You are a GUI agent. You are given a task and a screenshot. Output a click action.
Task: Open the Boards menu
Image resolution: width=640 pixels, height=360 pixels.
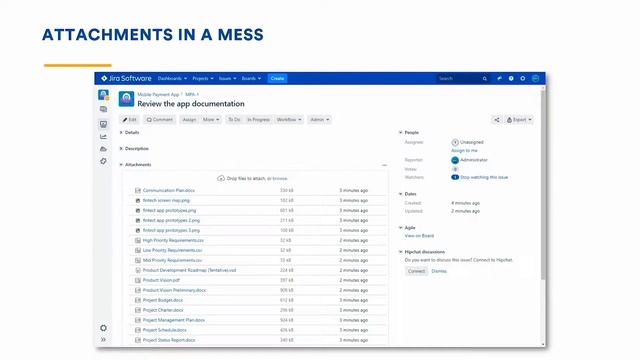(251, 78)
